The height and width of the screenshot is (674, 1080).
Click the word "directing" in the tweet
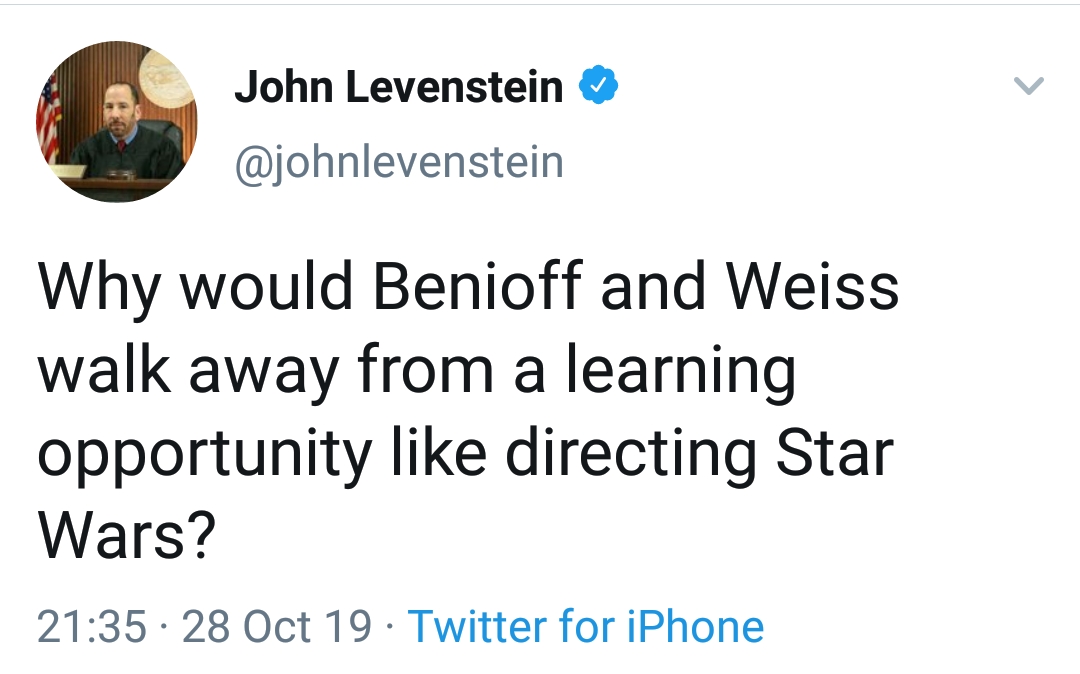(632, 457)
